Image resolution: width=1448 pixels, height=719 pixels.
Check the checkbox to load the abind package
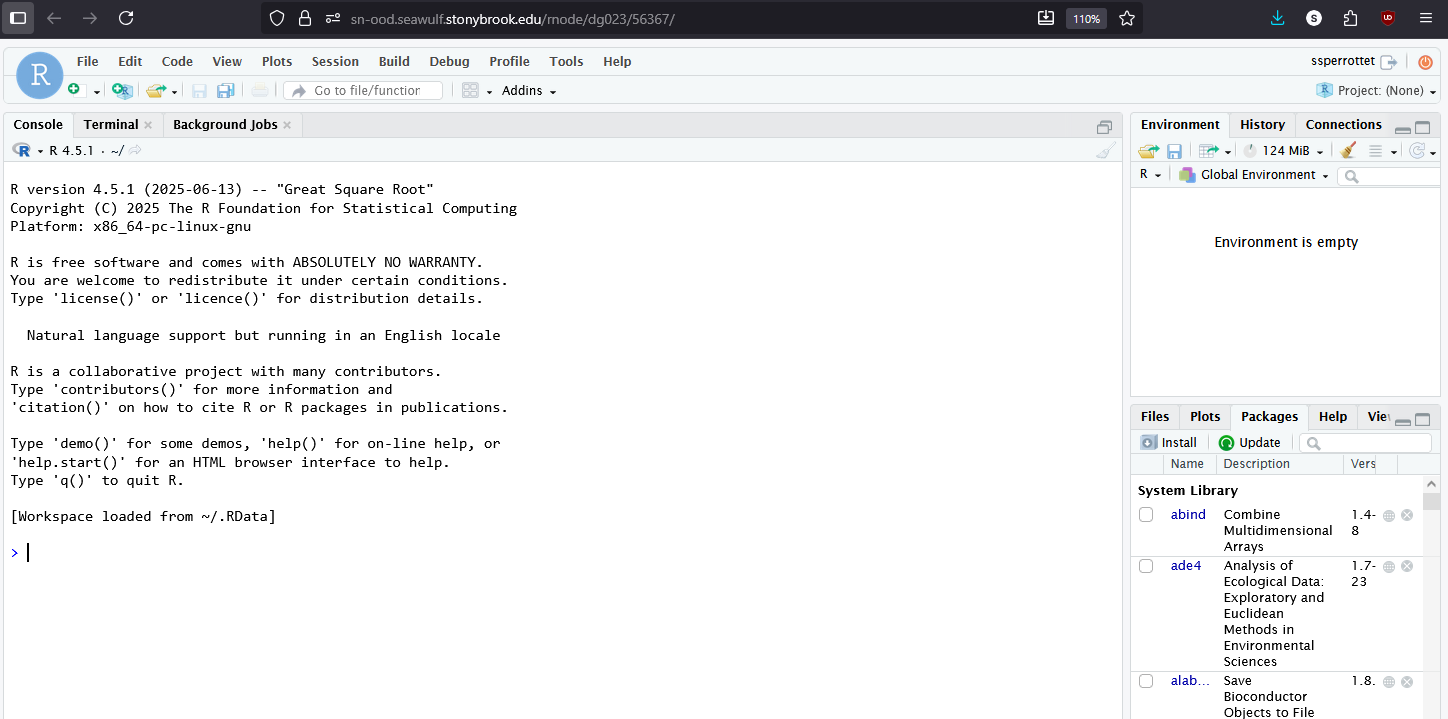pyautogui.click(x=1145, y=514)
